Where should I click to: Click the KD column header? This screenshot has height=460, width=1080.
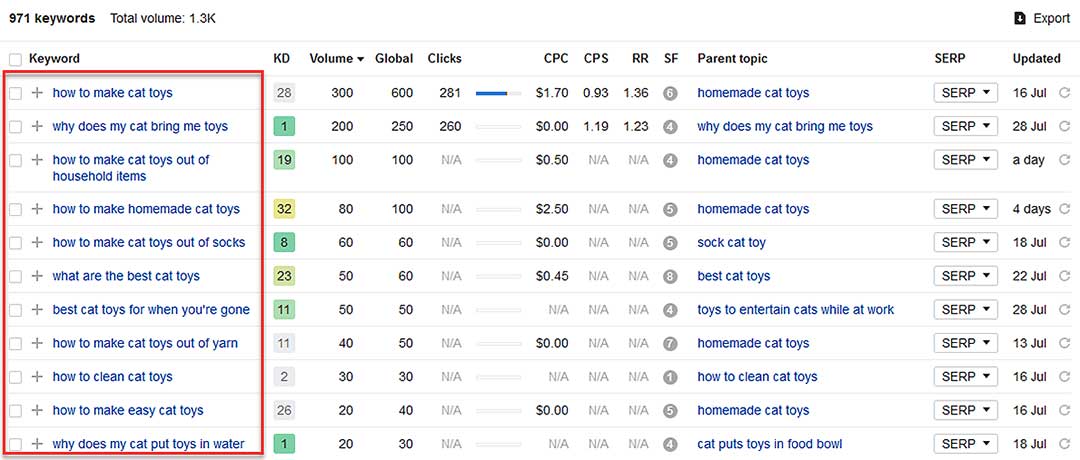pyautogui.click(x=282, y=59)
